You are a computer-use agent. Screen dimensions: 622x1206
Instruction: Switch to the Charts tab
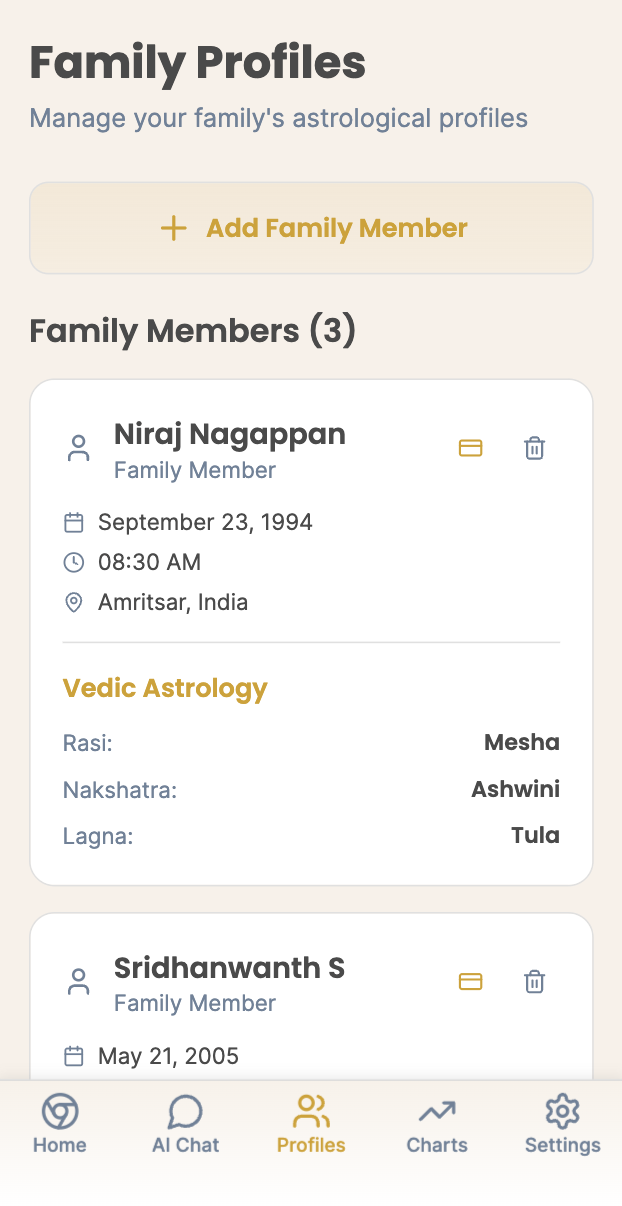pos(437,1125)
